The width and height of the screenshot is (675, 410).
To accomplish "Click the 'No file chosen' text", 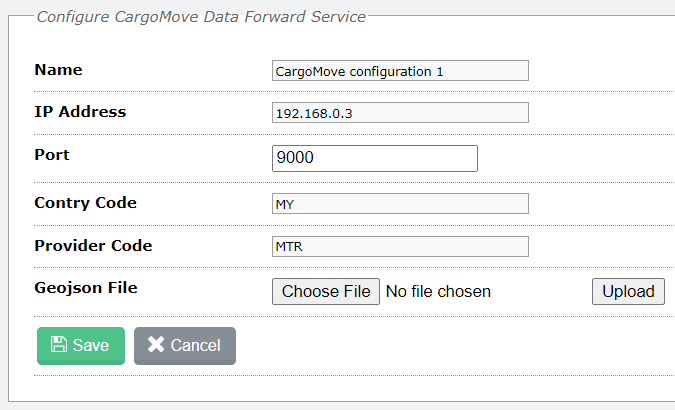I will click(438, 292).
